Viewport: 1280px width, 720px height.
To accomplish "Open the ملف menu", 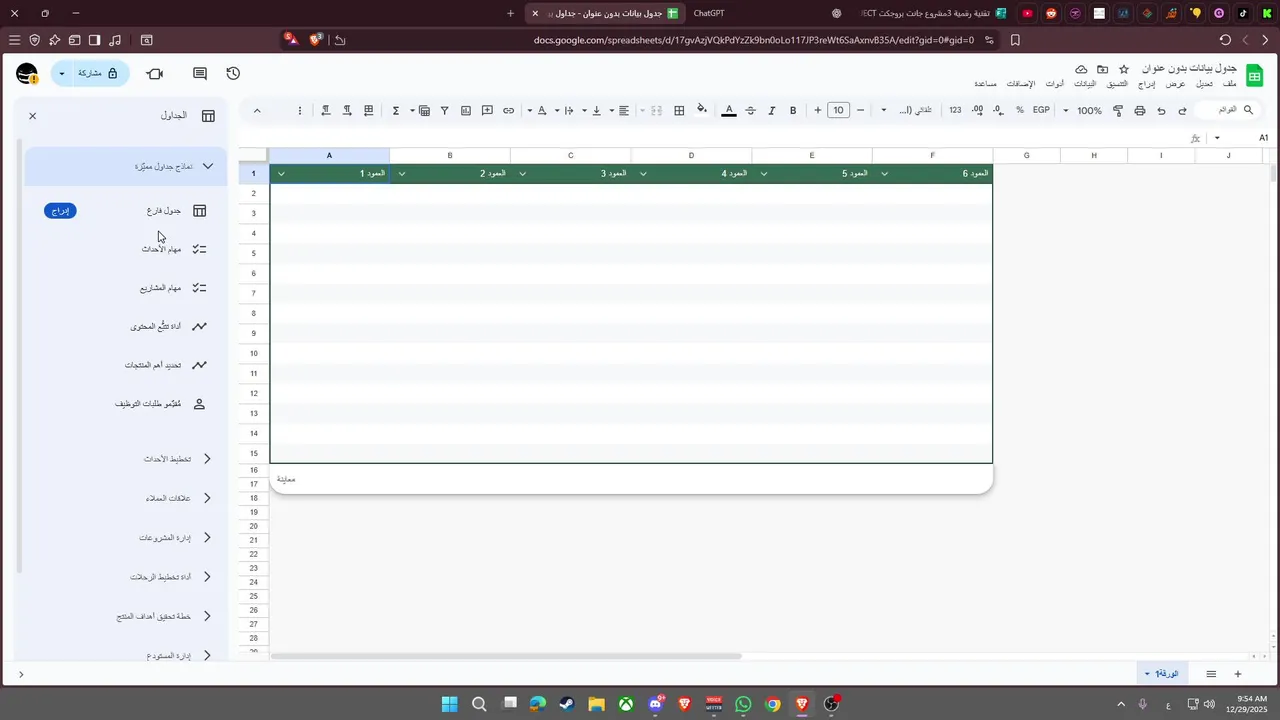I will pyautogui.click(x=1229, y=84).
